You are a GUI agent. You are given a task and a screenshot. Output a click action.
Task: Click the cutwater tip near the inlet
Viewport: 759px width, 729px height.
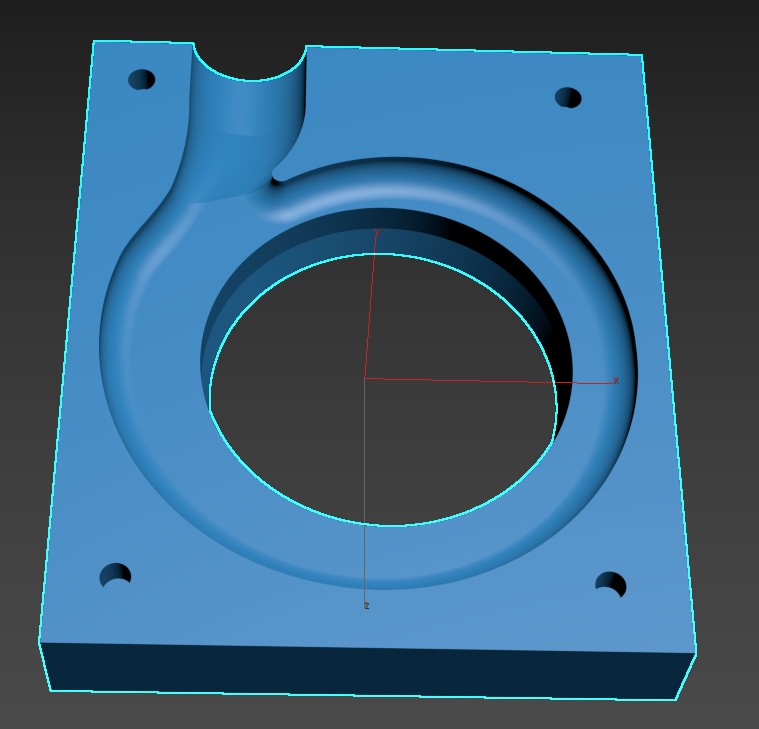(277, 178)
